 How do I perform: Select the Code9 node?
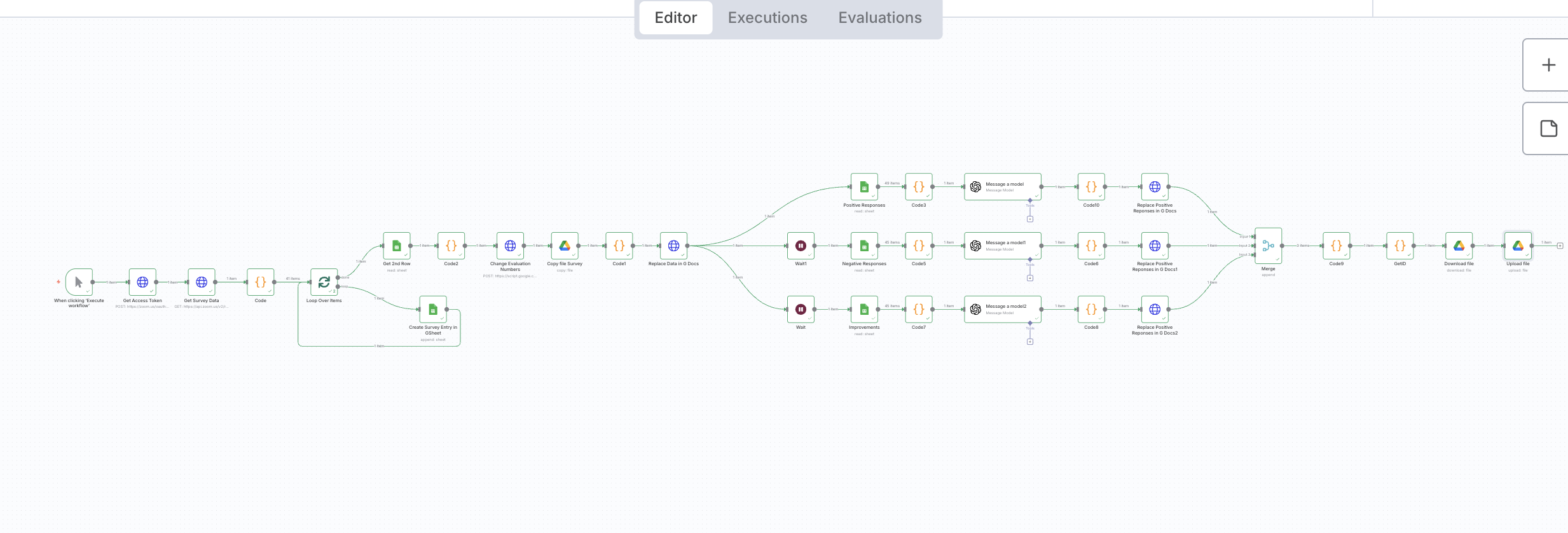[x=1336, y=246]
